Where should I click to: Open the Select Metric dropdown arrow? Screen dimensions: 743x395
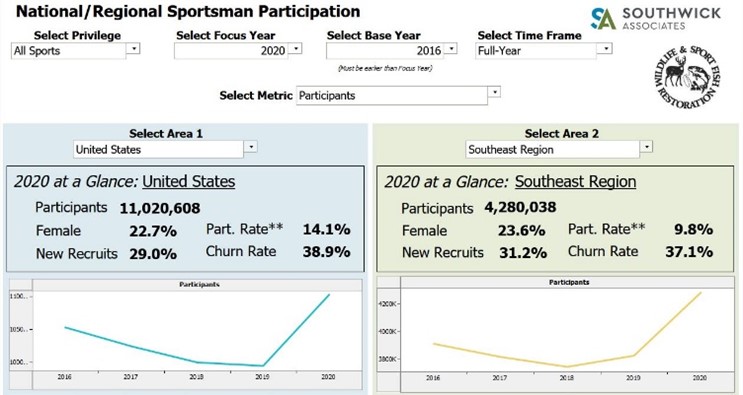point(494,91)
